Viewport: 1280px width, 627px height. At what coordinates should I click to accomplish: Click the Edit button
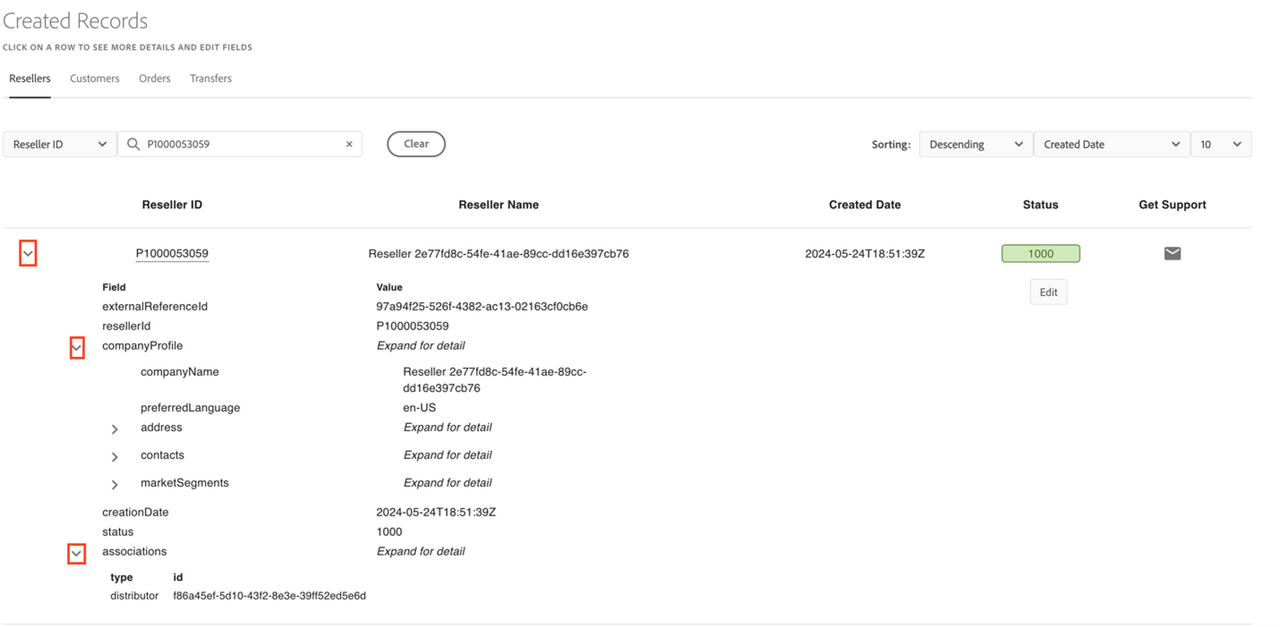tap(1048, 292)
